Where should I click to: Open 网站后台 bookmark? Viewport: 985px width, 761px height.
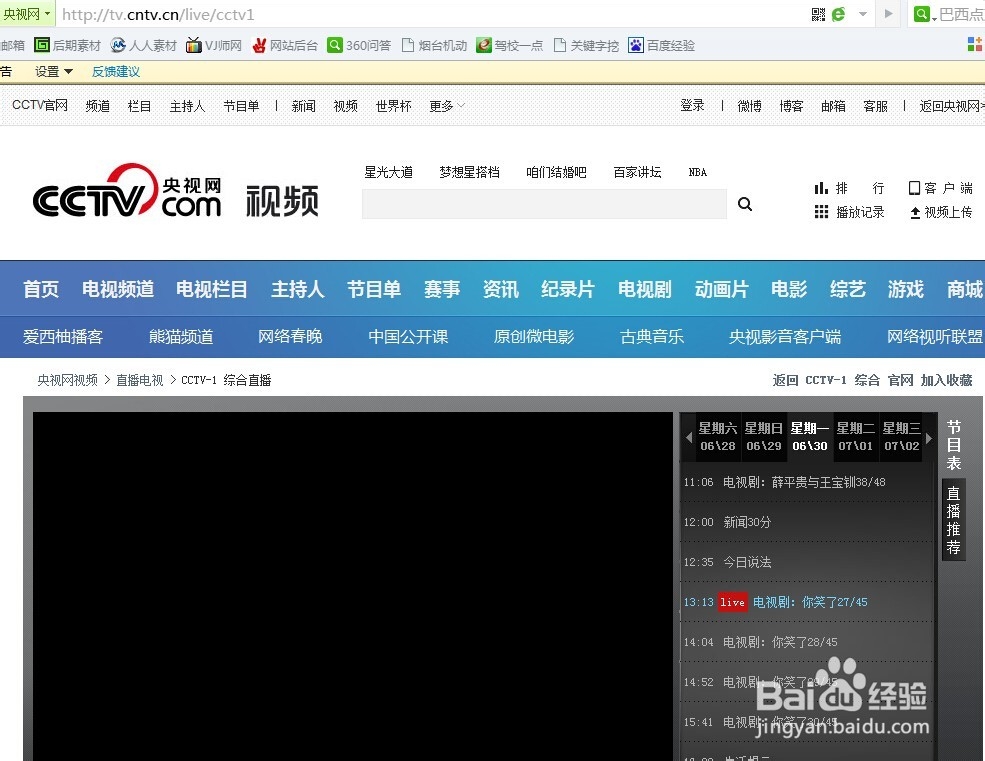pos(285,45)
